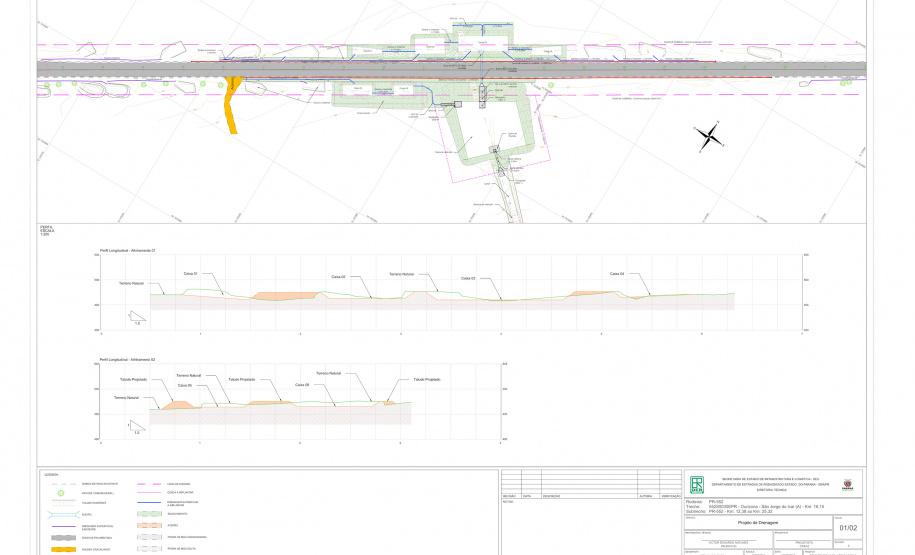Click the green DER logo in title block
915x555 pixels.
(x=696, y=484)
